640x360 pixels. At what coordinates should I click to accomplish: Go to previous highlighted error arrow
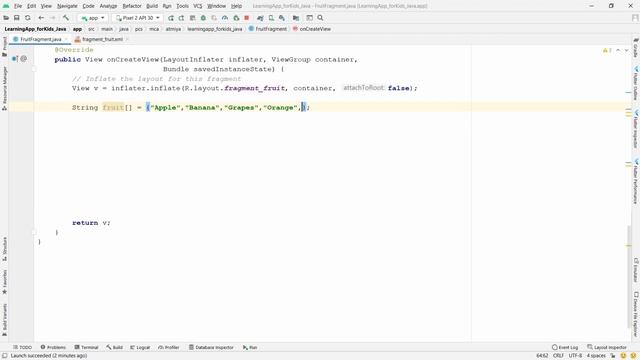[618, 50]
